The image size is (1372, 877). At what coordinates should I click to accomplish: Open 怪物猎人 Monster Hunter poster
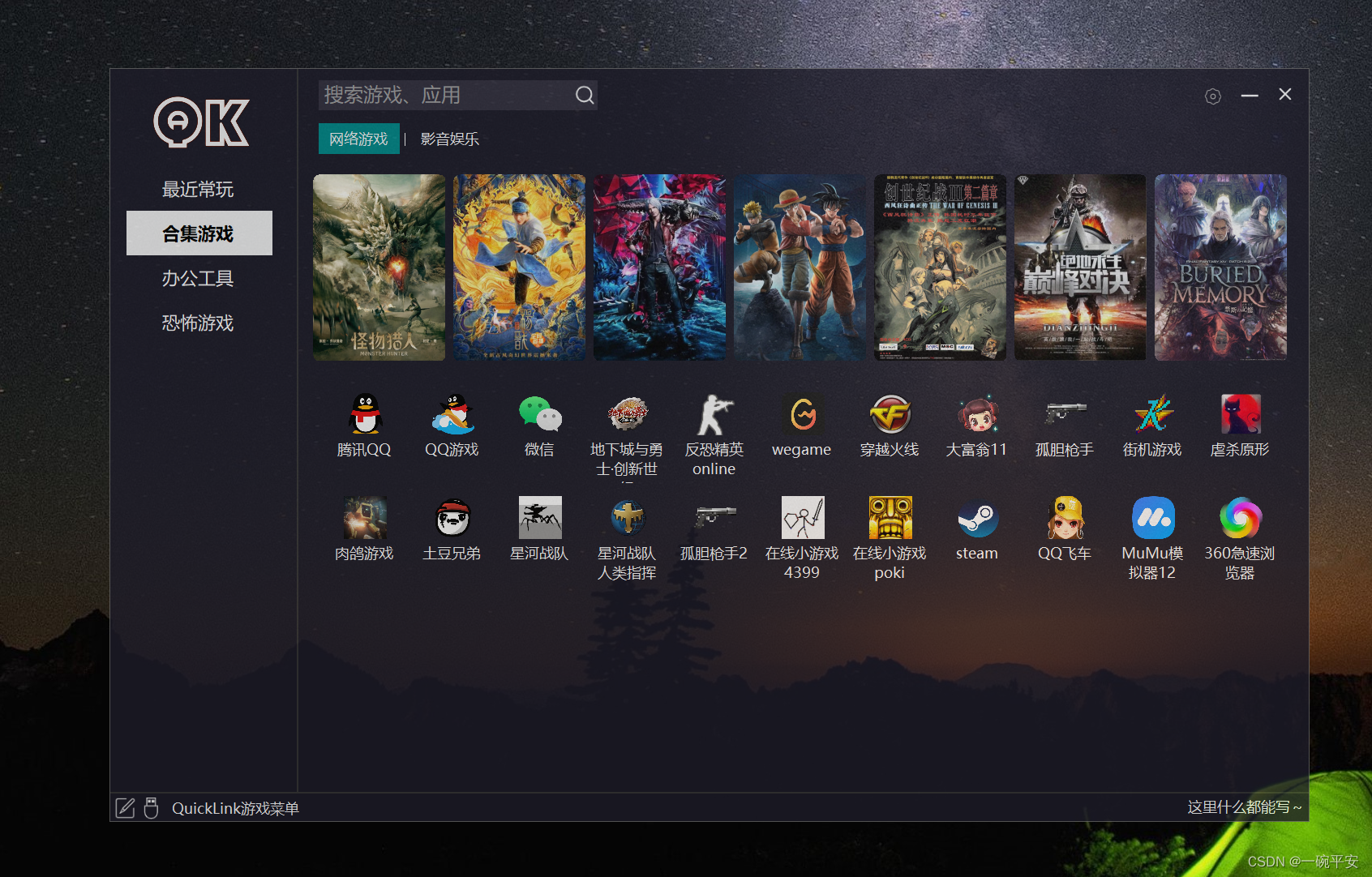click(379, 267)
